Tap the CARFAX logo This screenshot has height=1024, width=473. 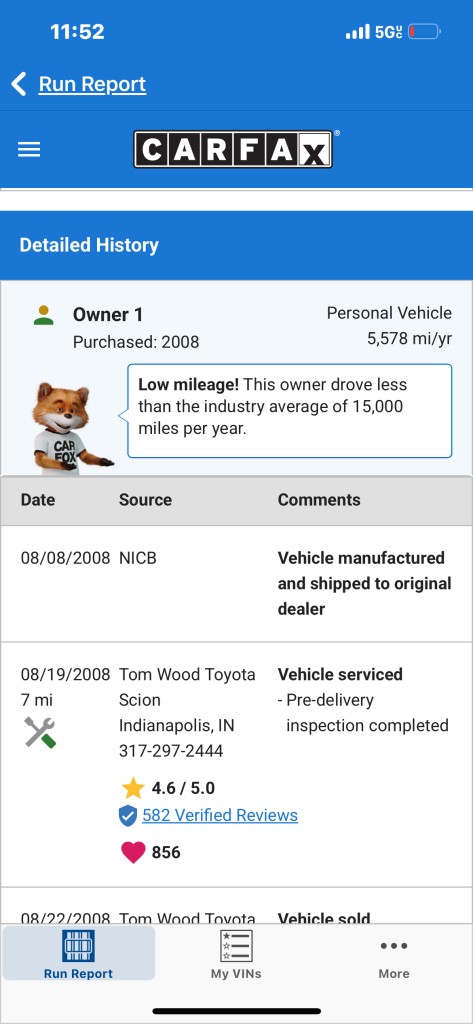click(x=234, y=149)
